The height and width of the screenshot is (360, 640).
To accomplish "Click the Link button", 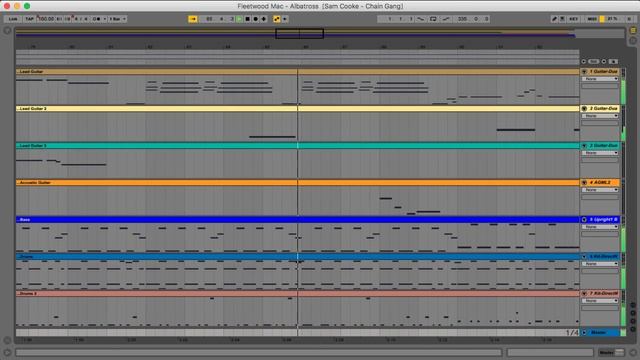I will [13, 19].
